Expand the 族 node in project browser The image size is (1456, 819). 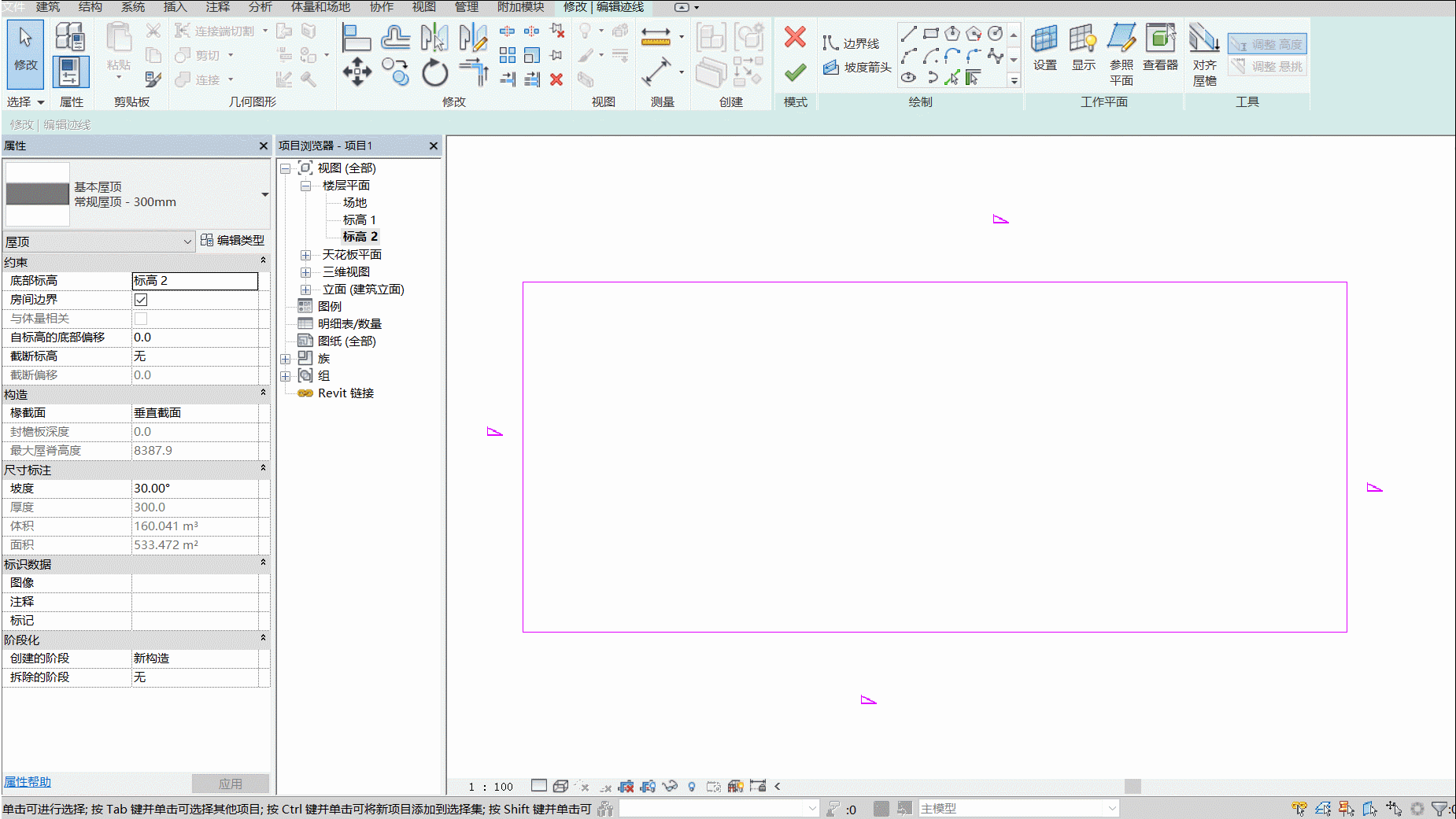tap(286, 359)
